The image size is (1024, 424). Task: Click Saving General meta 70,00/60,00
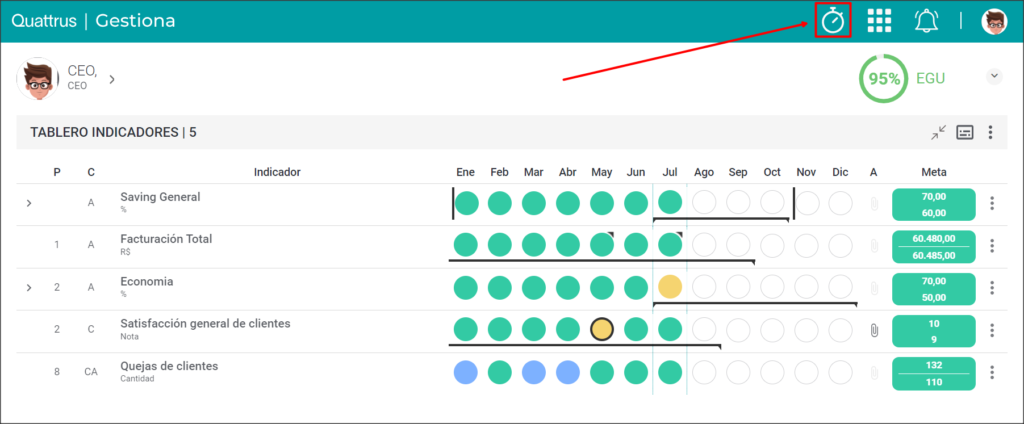pos(933,204)
